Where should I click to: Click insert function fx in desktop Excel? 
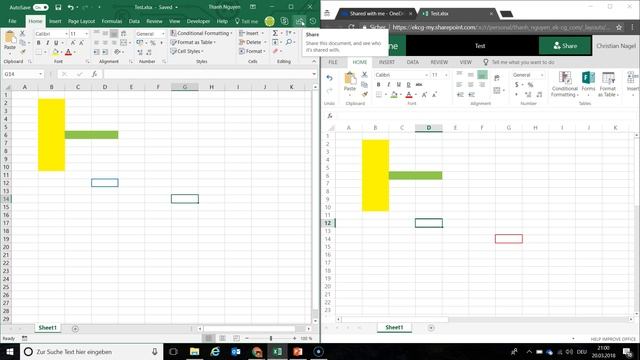point(94,74)
